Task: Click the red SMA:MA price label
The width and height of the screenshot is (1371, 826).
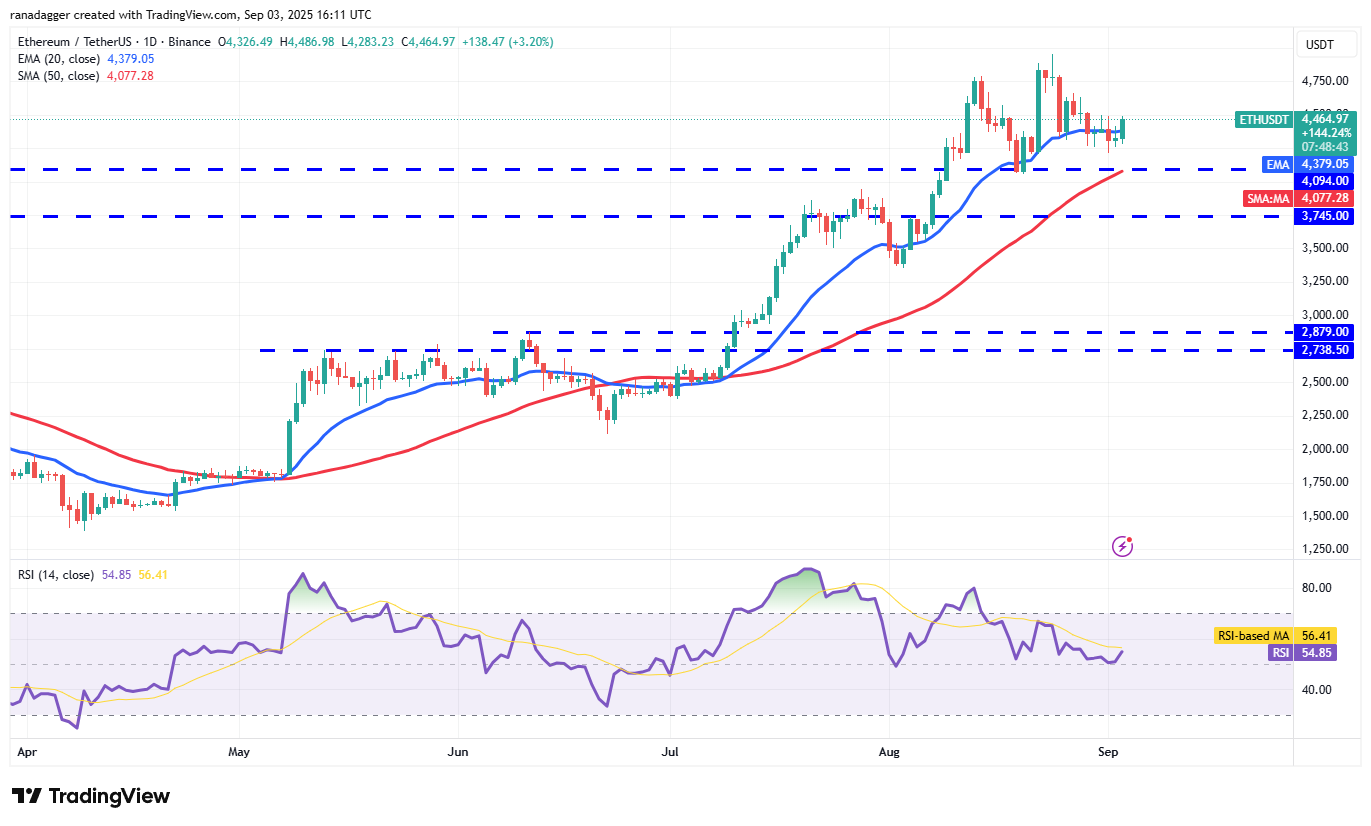Action: (1268, 198)
